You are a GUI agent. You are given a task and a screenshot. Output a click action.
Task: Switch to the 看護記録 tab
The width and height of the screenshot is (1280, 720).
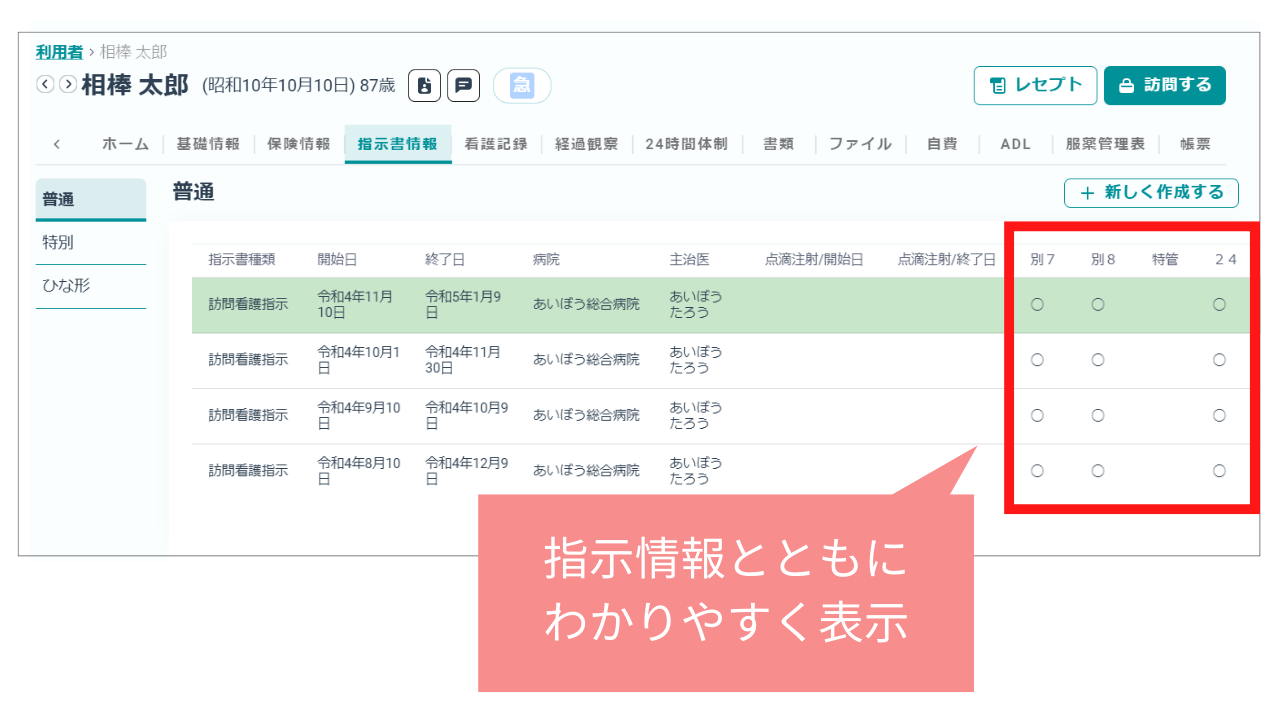pyautogui.click(x=496, y=144)
